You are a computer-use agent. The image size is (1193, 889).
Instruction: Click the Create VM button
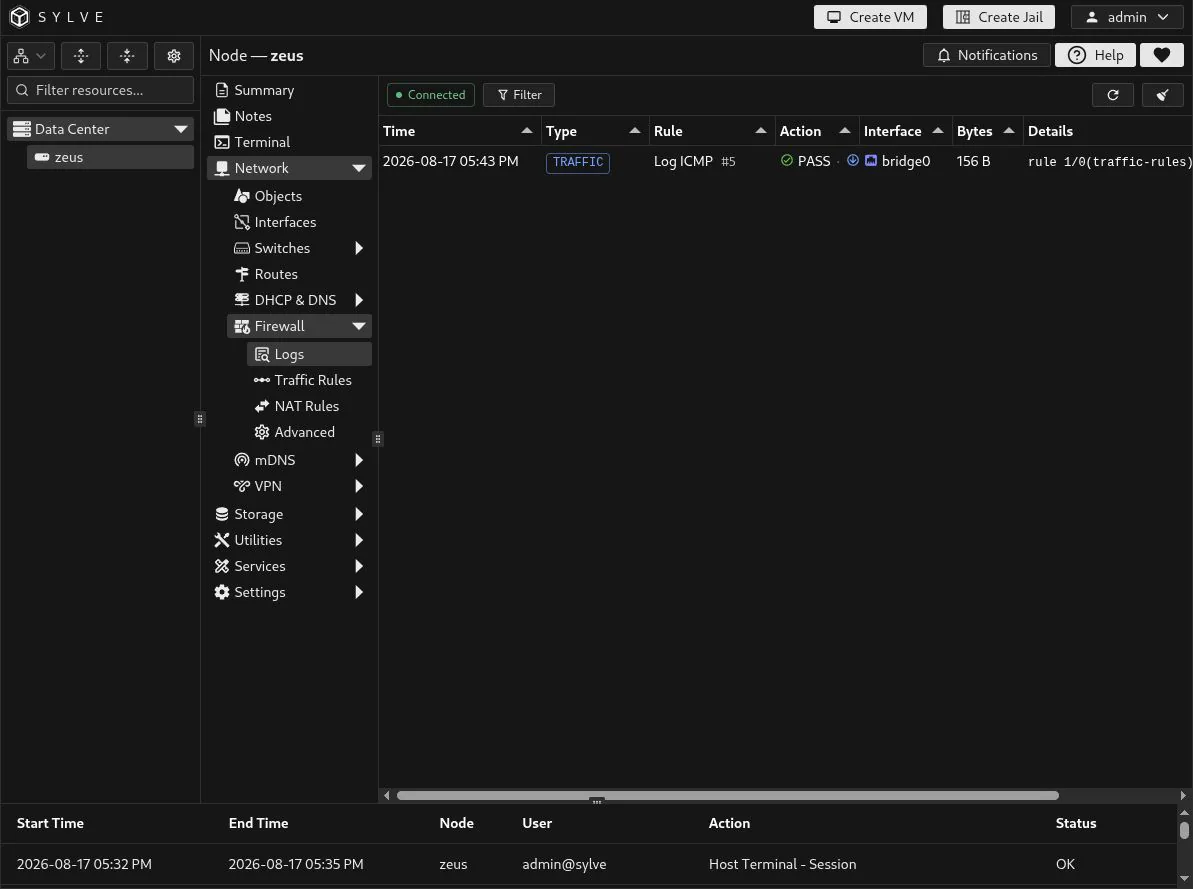click(x=870, y=17)
